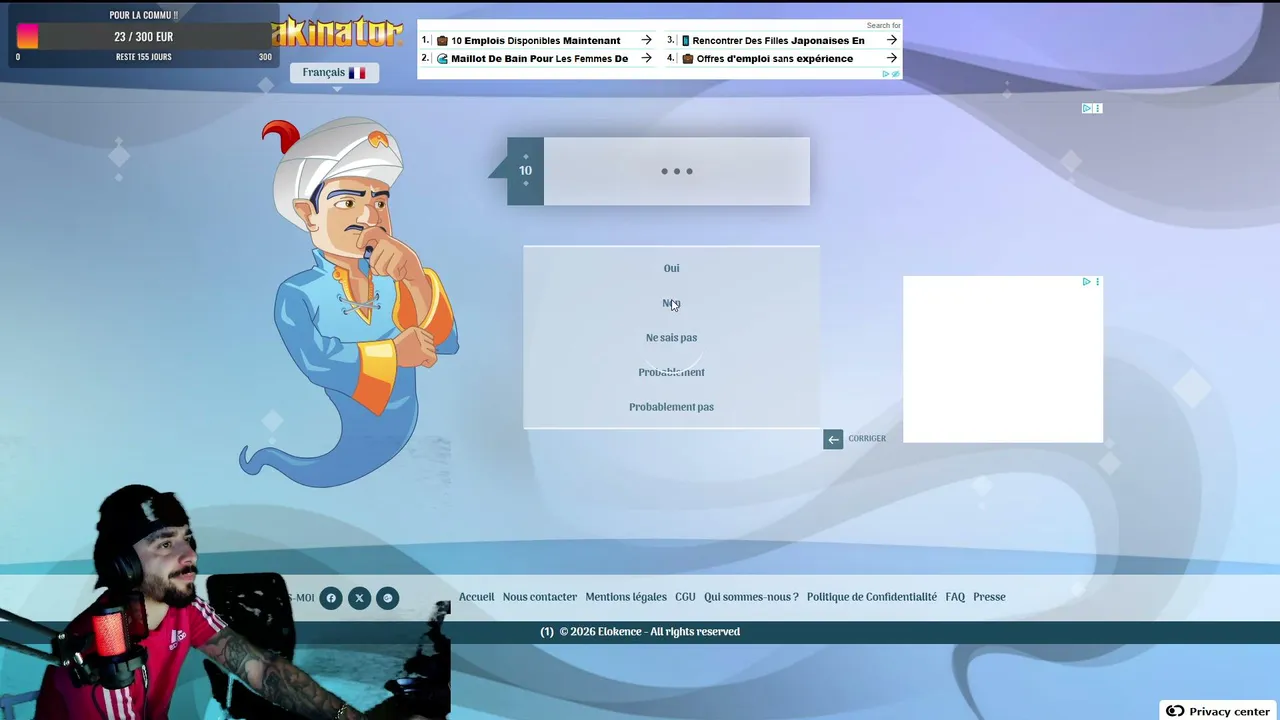Pick the Probablement pas answer
Screen dimensions: 1280x720
click(x=671, y=407)
